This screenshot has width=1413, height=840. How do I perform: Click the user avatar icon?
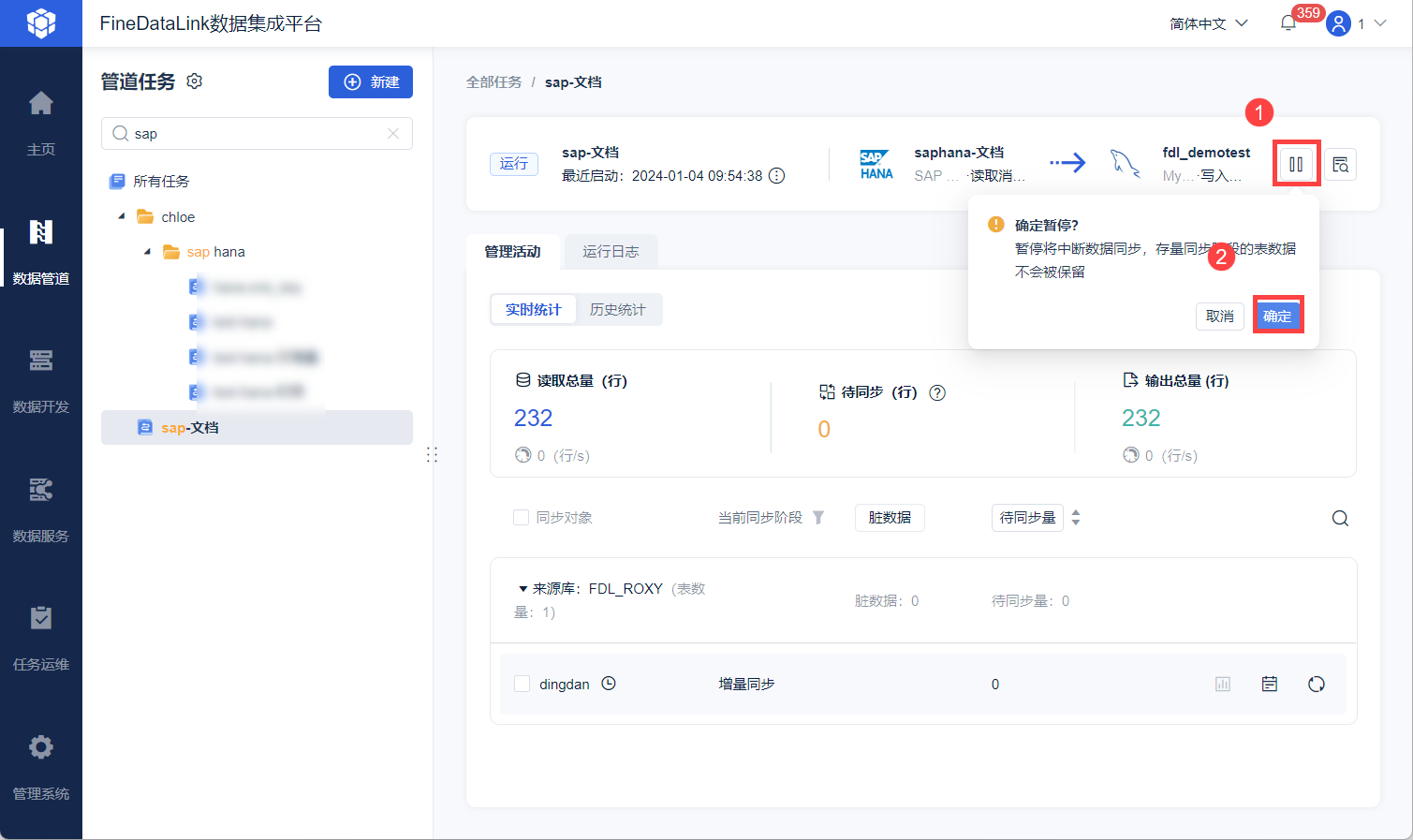(x=1339, y=23)
